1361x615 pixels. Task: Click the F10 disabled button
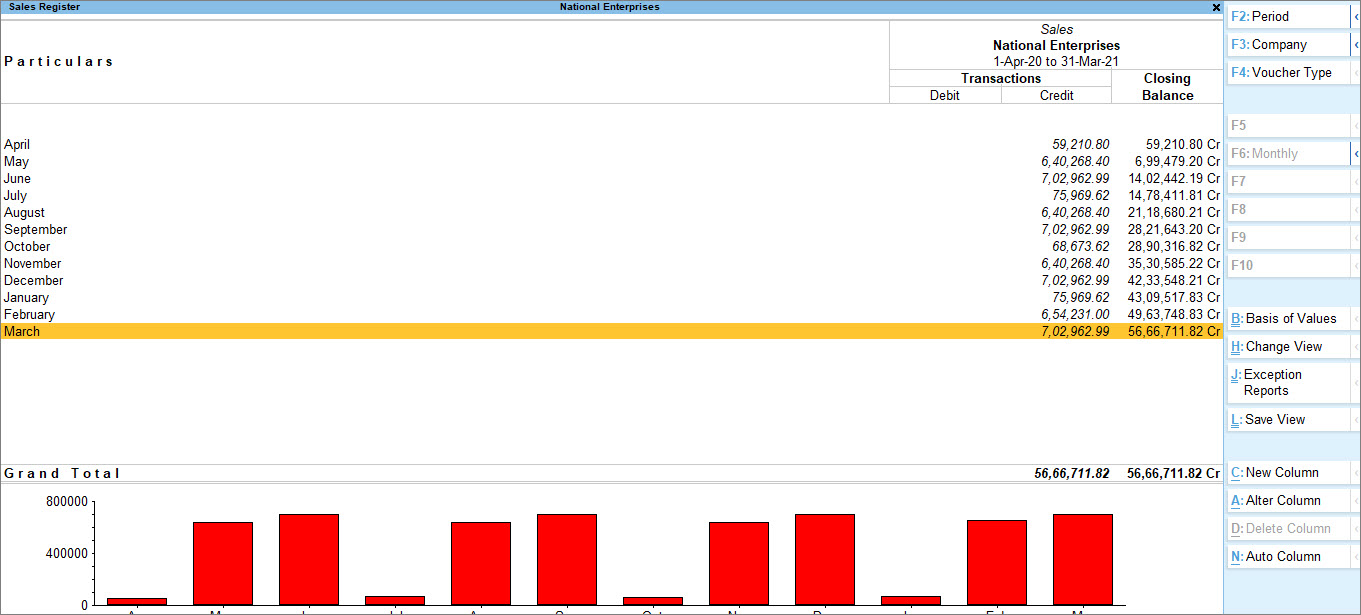[1288, 266]
